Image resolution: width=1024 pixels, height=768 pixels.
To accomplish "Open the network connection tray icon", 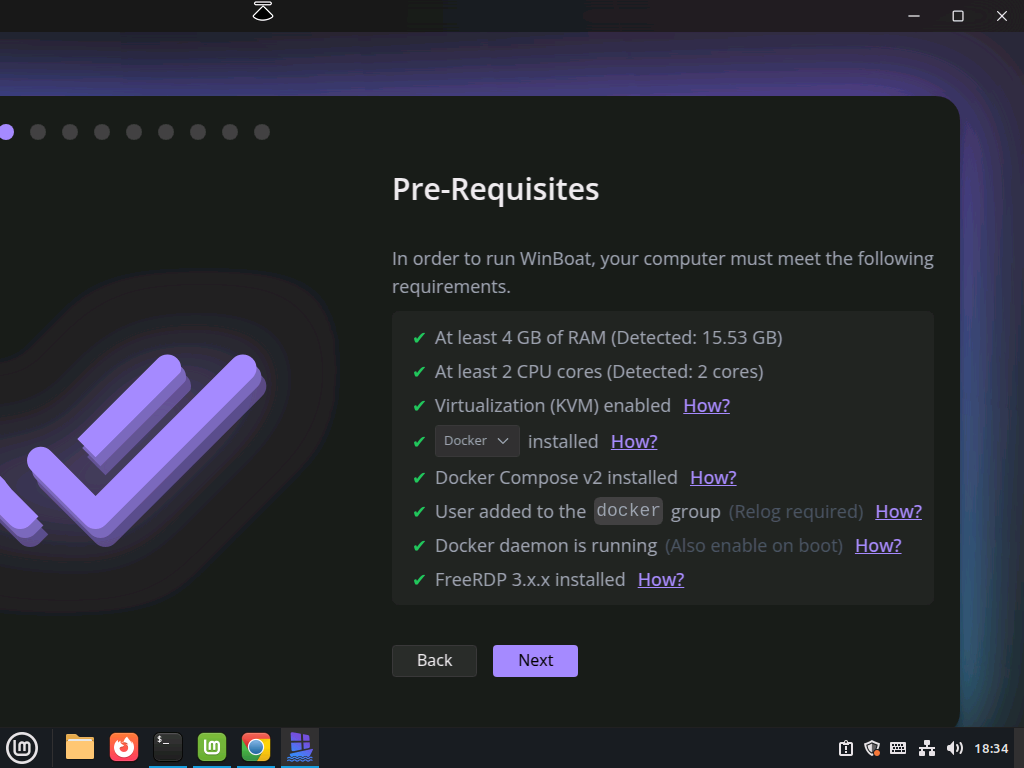I will pos(927,748).
